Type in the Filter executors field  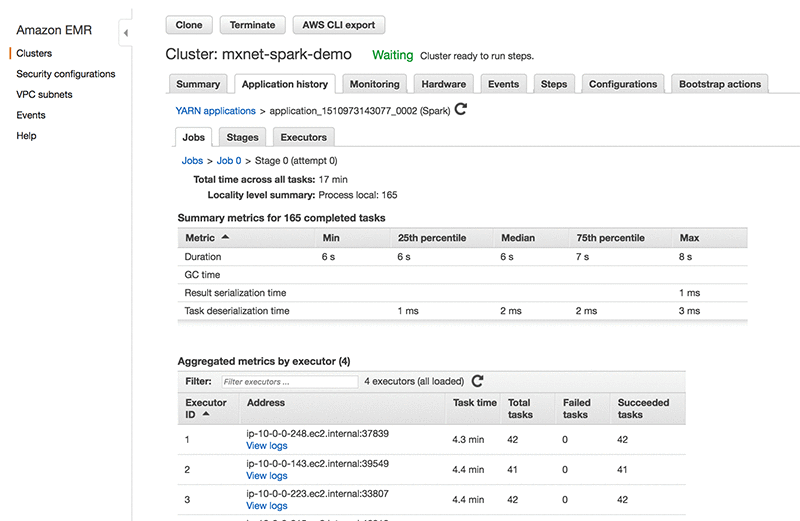[289, 382]
